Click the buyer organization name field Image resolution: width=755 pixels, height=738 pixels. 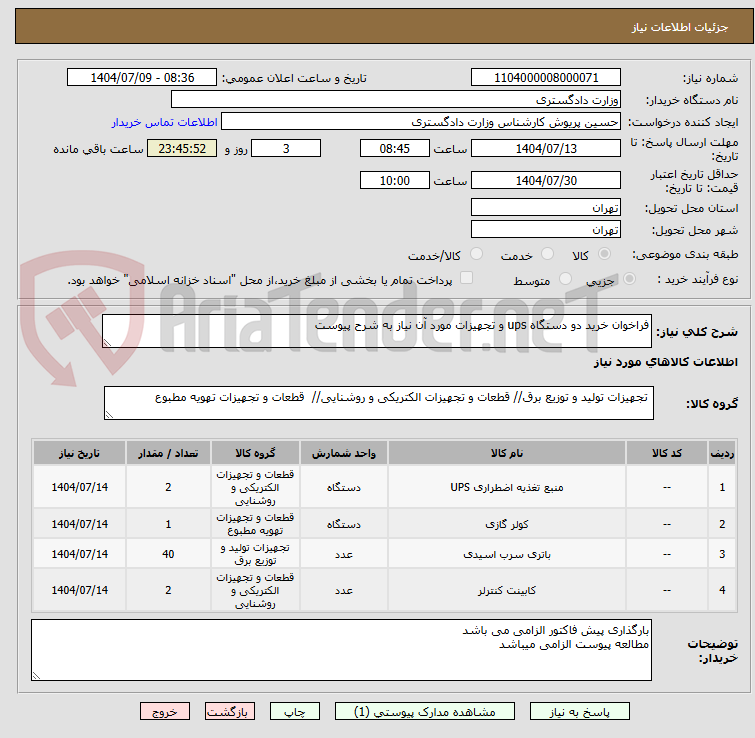pyautogui.click(x=396, y=100)
